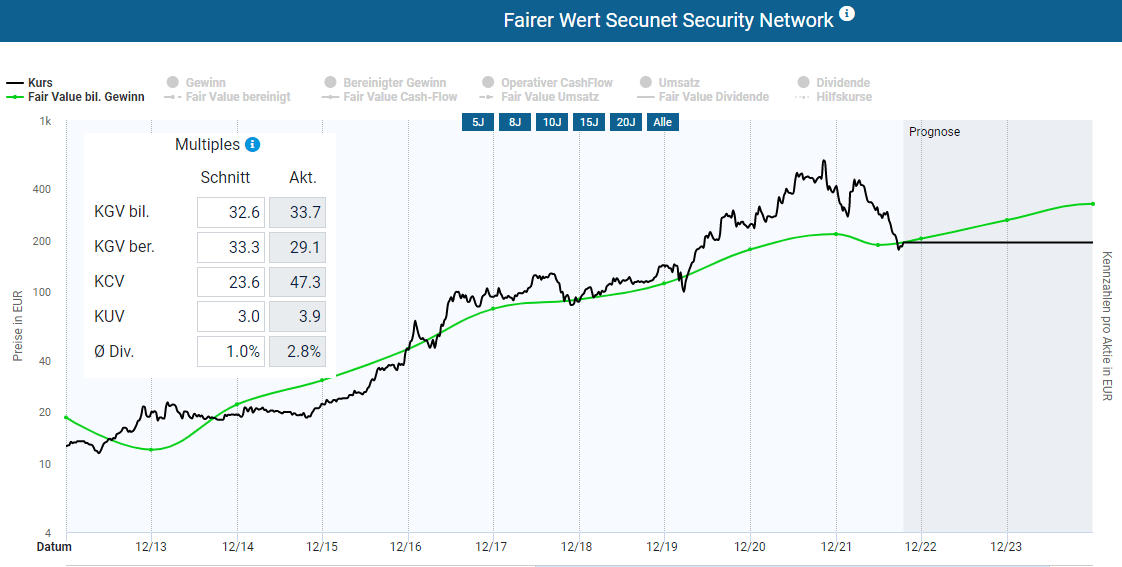The width and height of the screenshot is (1122, 567).
Task: Select the 10J time range
Action: [x=551, y=122]
